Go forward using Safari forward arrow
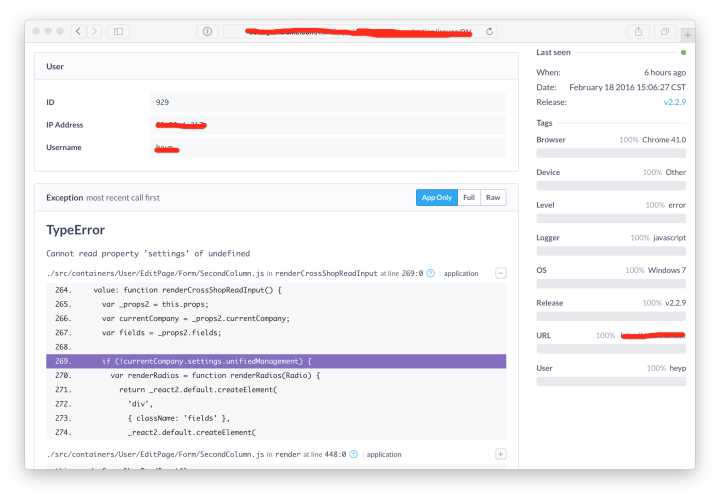 94,31
